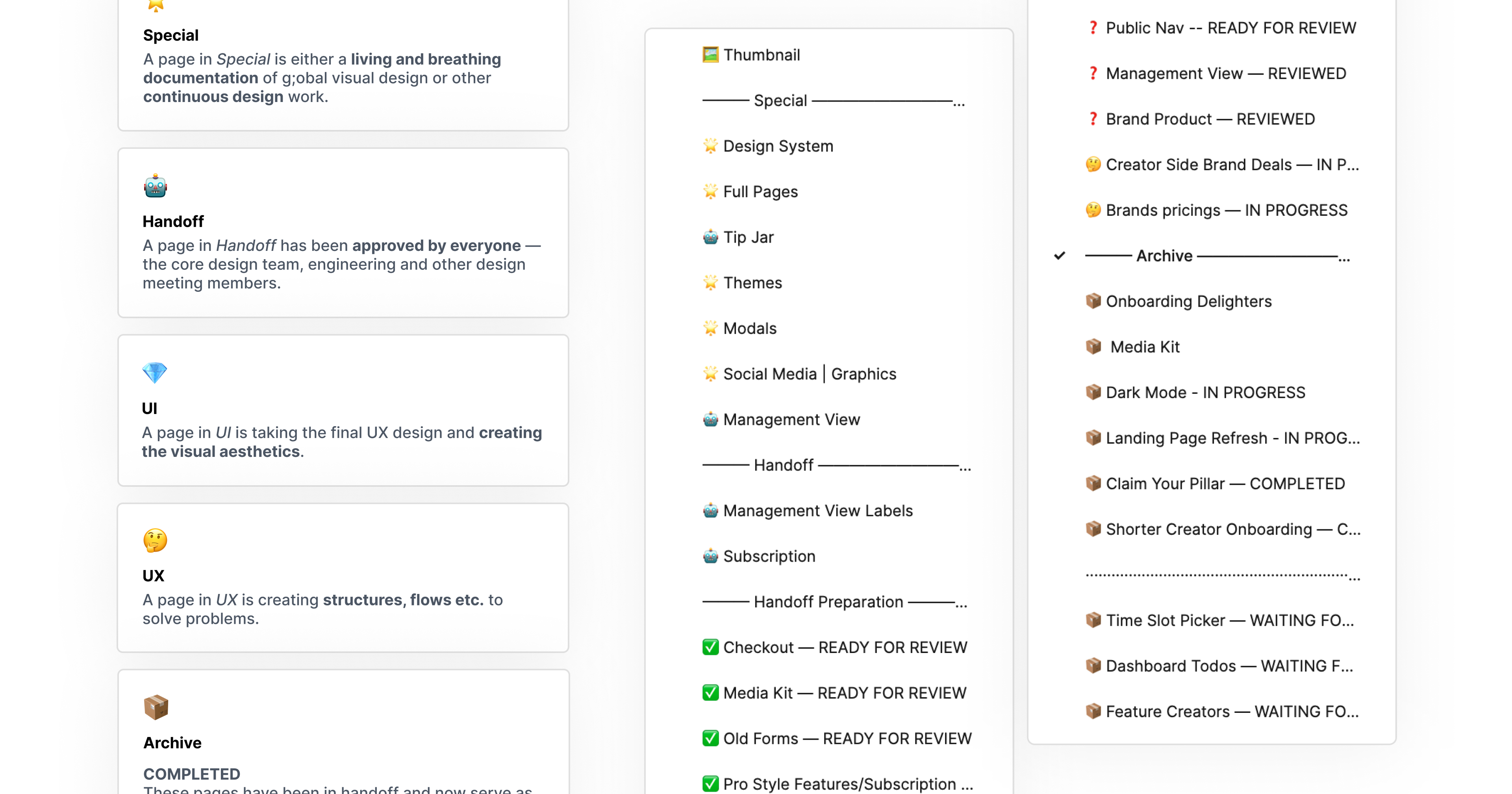This screenshot has width=1512, height=794.
Task: Click the thinking face emoji above UX
Action: pos(155,540)
